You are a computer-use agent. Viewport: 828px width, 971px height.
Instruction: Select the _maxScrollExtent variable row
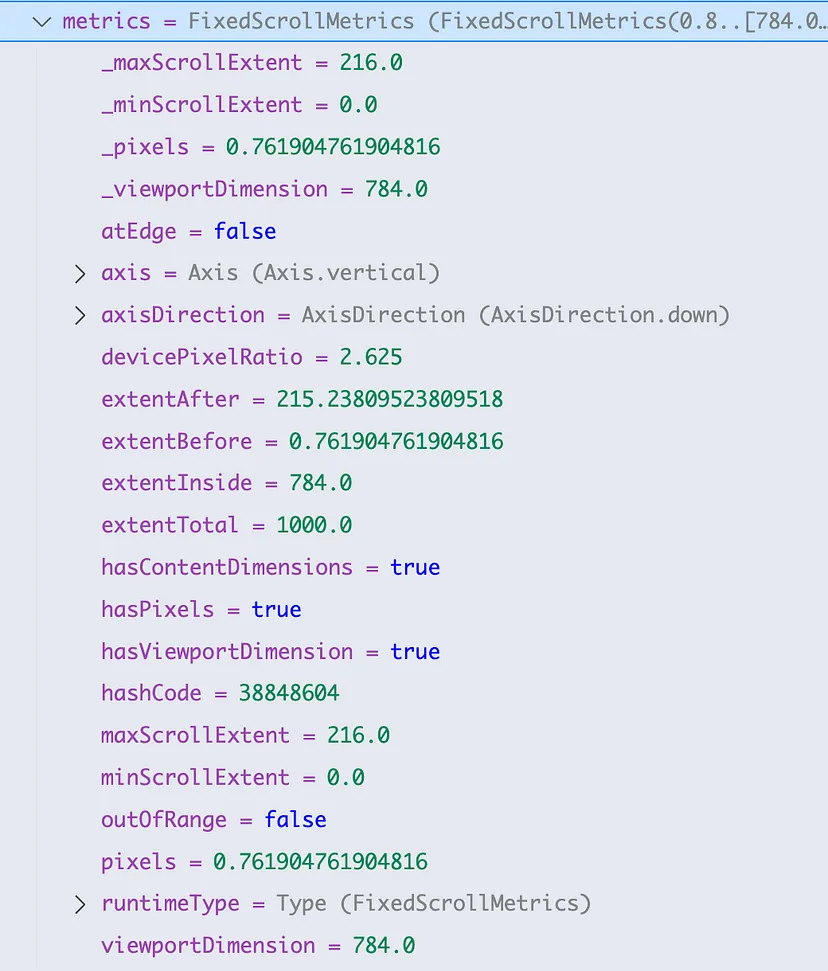point(251,63)
